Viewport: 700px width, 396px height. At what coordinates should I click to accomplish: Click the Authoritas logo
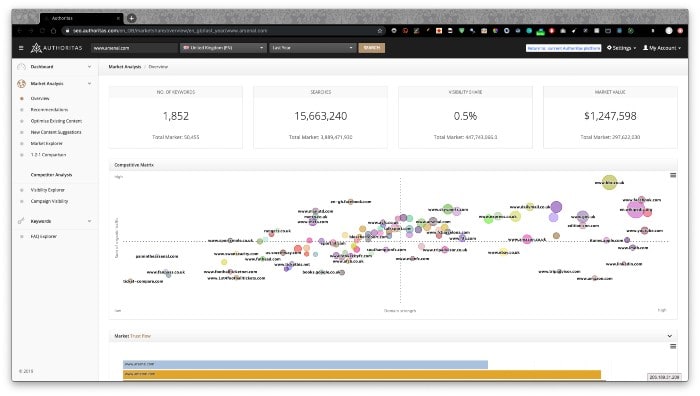[56, 48]
